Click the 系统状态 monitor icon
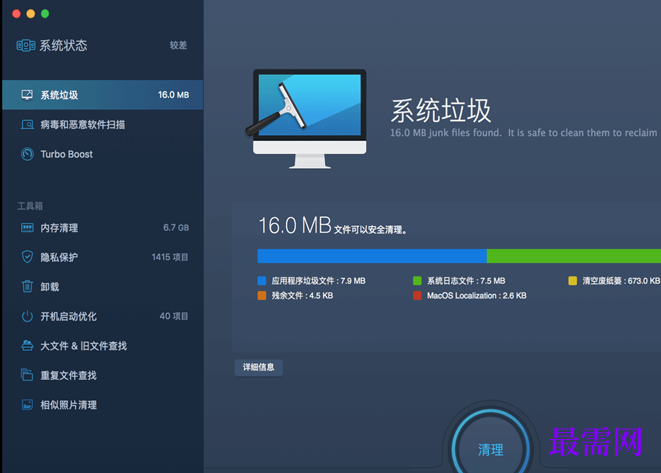The width and height of the screenshot is (661, 473). pyautogui.click(x=26, y=45)
